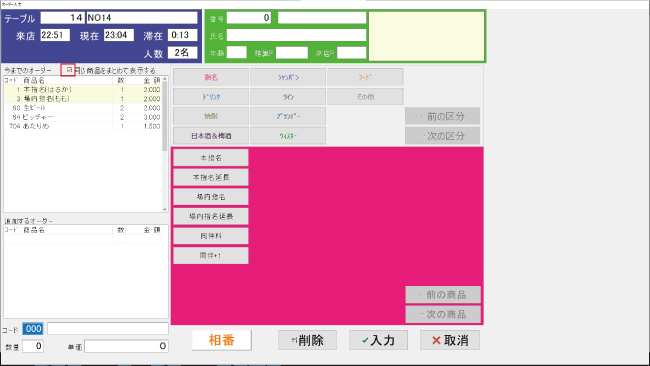The image size is (650, 366).
Task: Select the フード category button
Action: pyautogui.click(x=365, y=77)
